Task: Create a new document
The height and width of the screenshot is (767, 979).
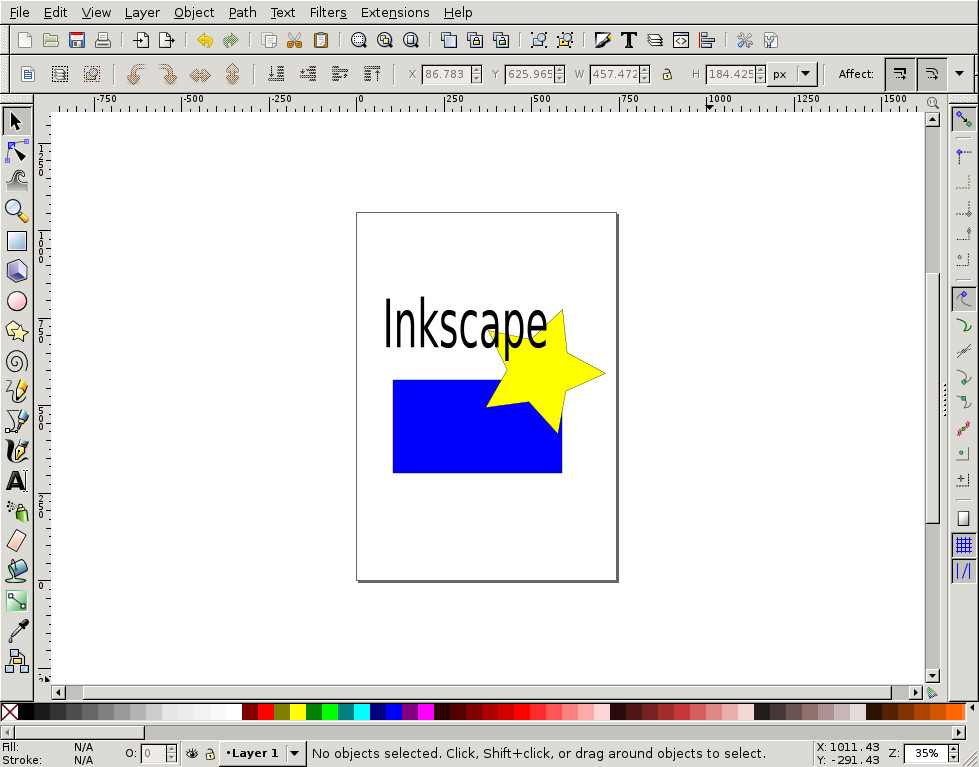Action: point(25,41)
